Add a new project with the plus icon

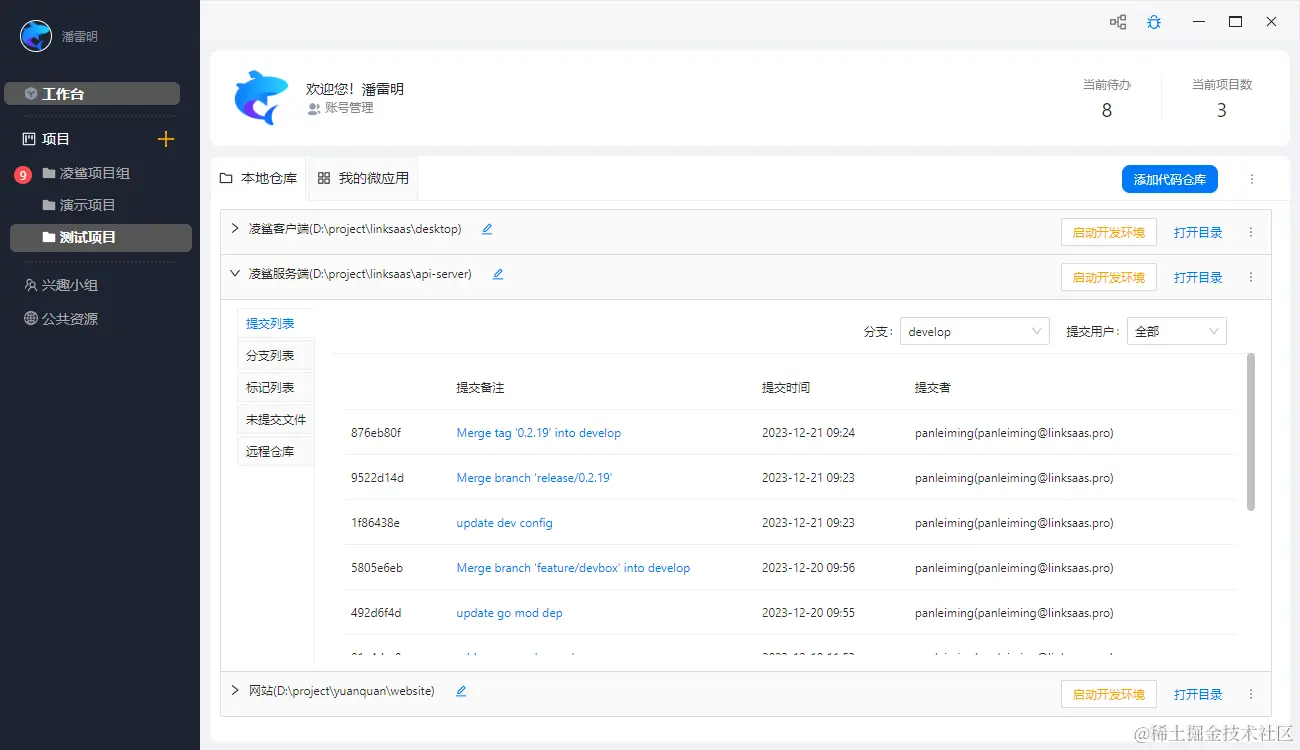tap(166, 139)
